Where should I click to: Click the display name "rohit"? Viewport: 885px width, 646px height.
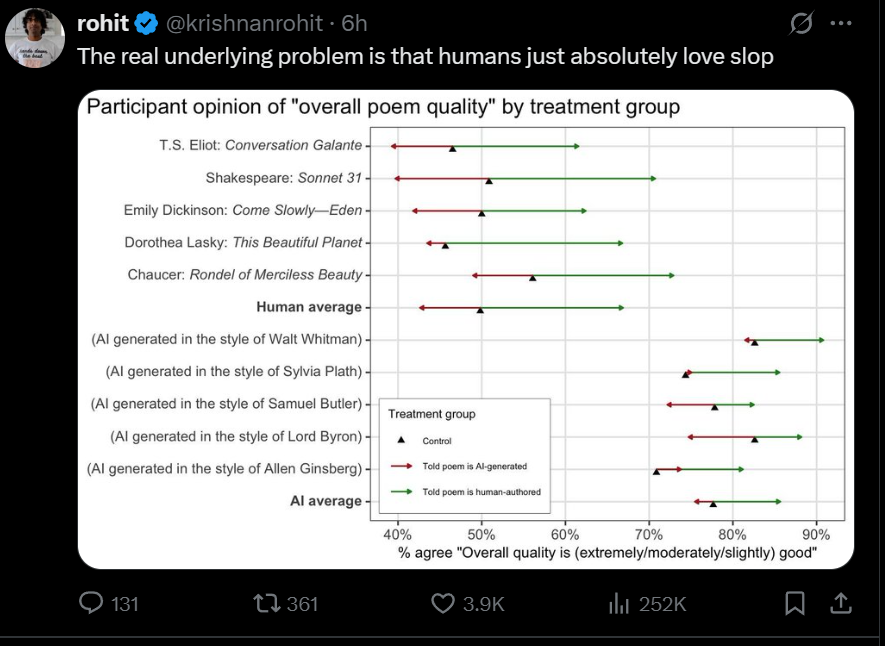pyautogui.click(x=103, y=23)
